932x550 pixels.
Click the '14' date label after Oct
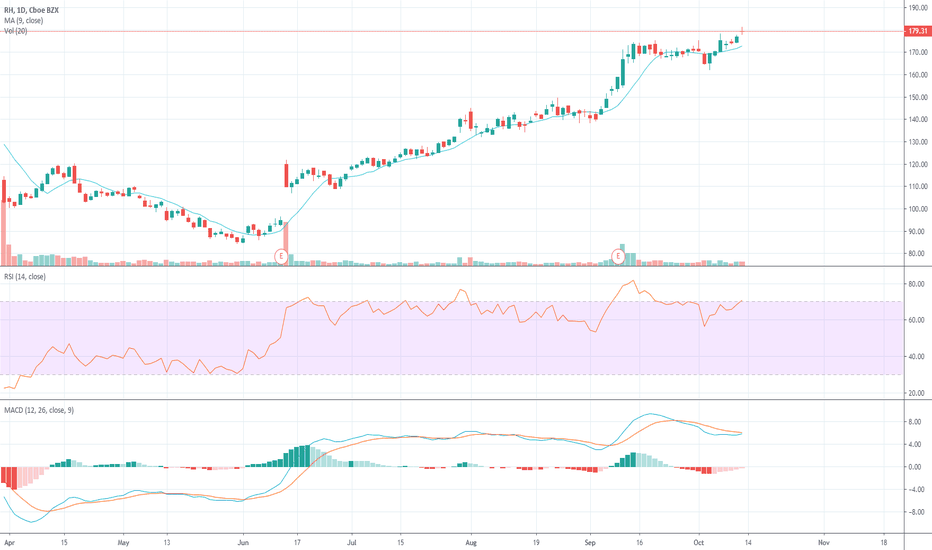point(748,543)
